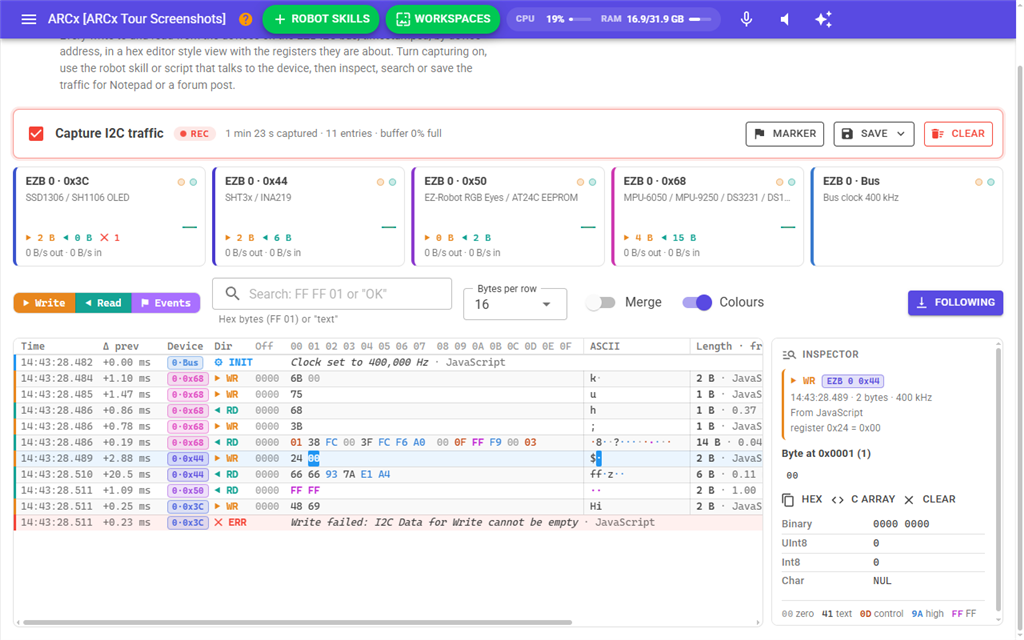Open the WORKSPACES menu
Viewport: 1024px width, 640px height.
pos(443,19)
